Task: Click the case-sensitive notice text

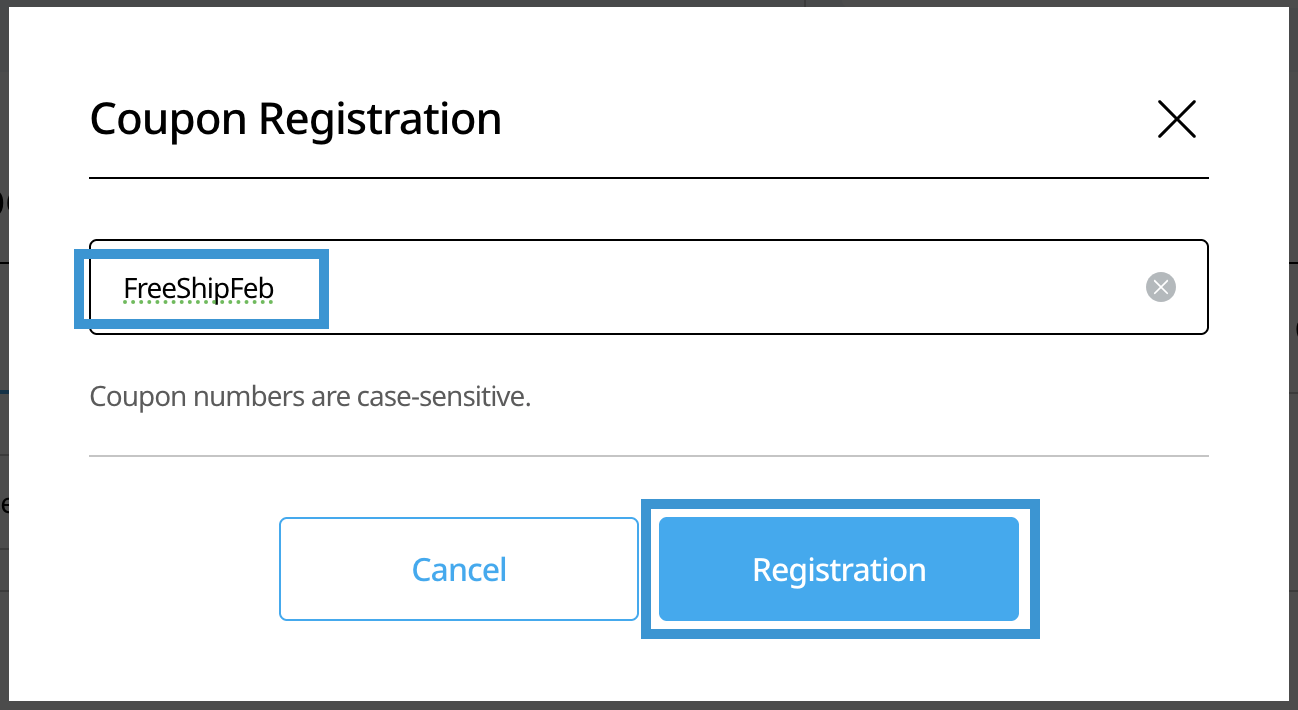Action: [310, 397]
